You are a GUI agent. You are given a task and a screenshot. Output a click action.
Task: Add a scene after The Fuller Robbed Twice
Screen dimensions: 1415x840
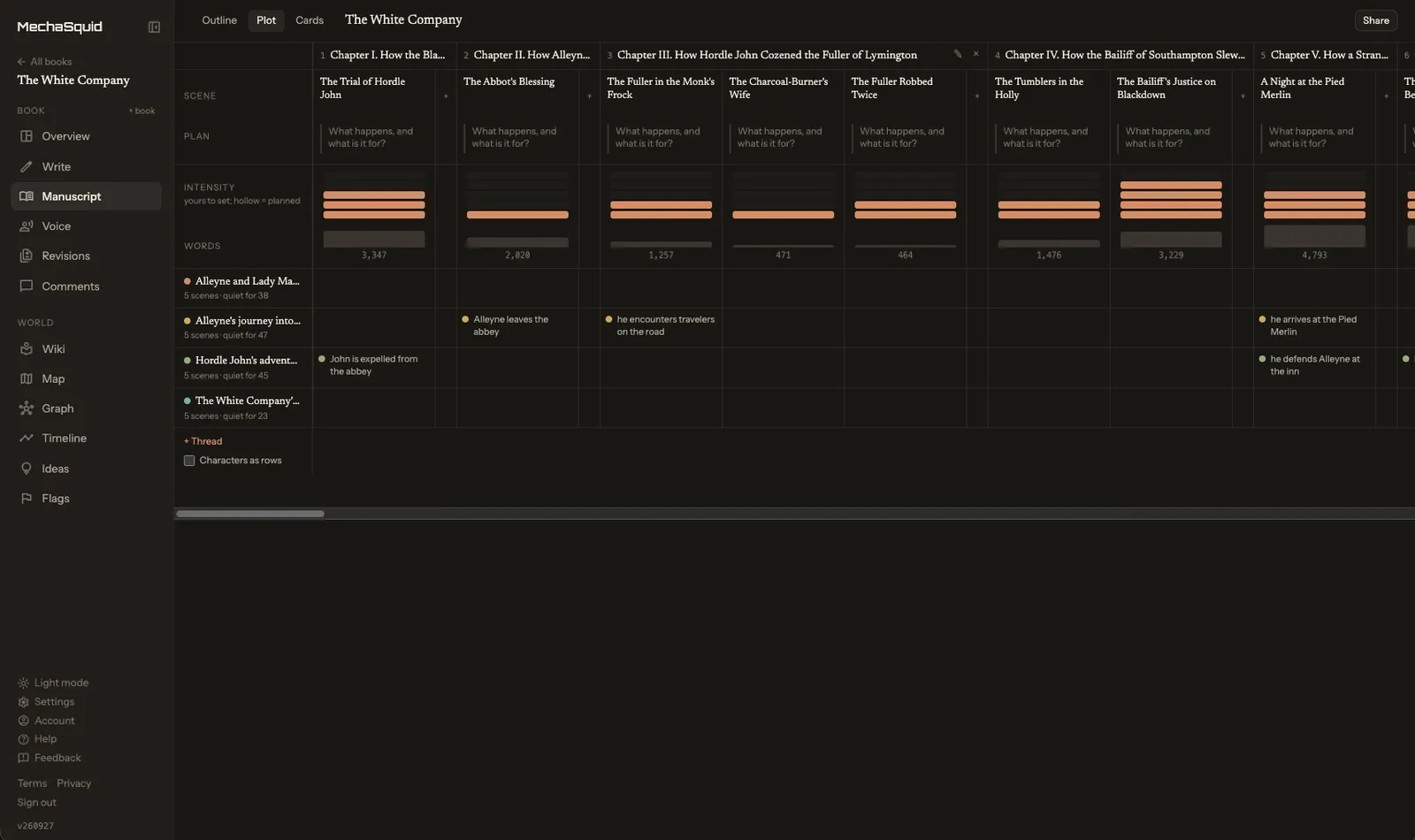pyautogui.click(x=977, y=95)
